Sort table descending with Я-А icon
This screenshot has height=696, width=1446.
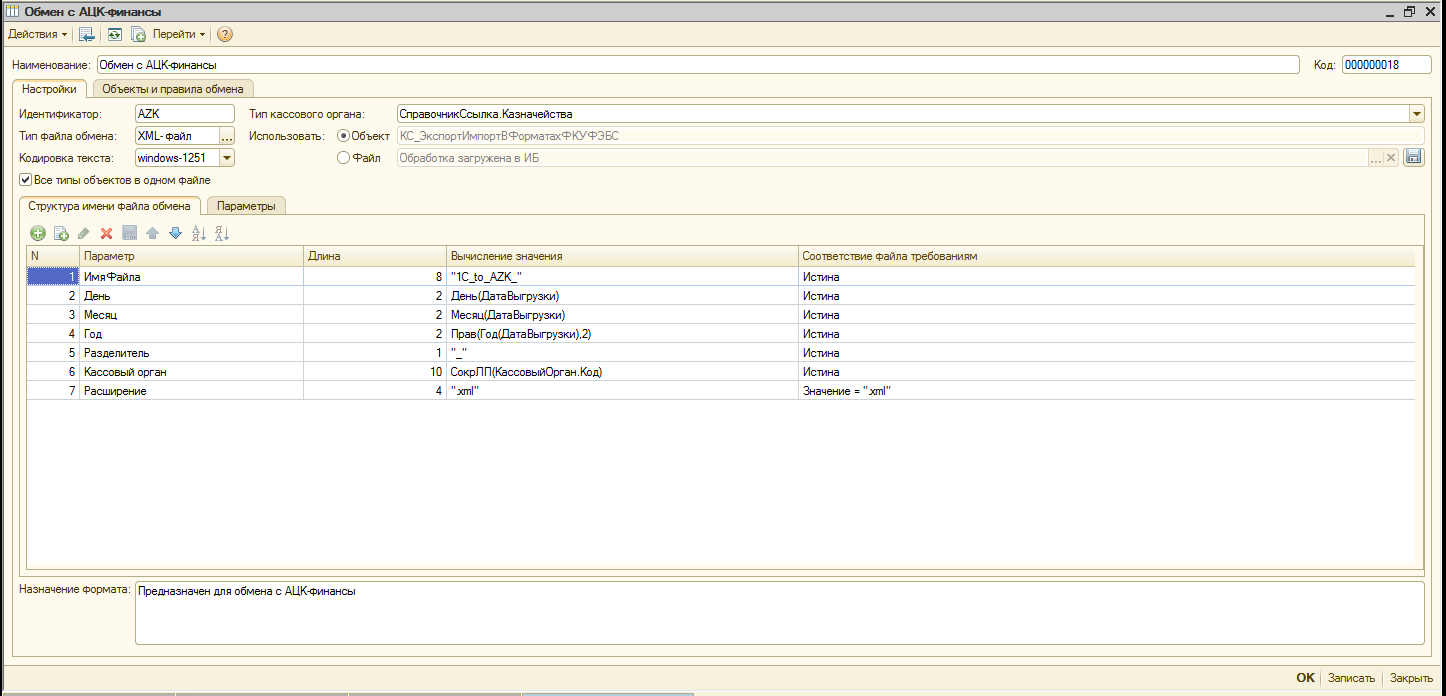click(x=222, y=233)
